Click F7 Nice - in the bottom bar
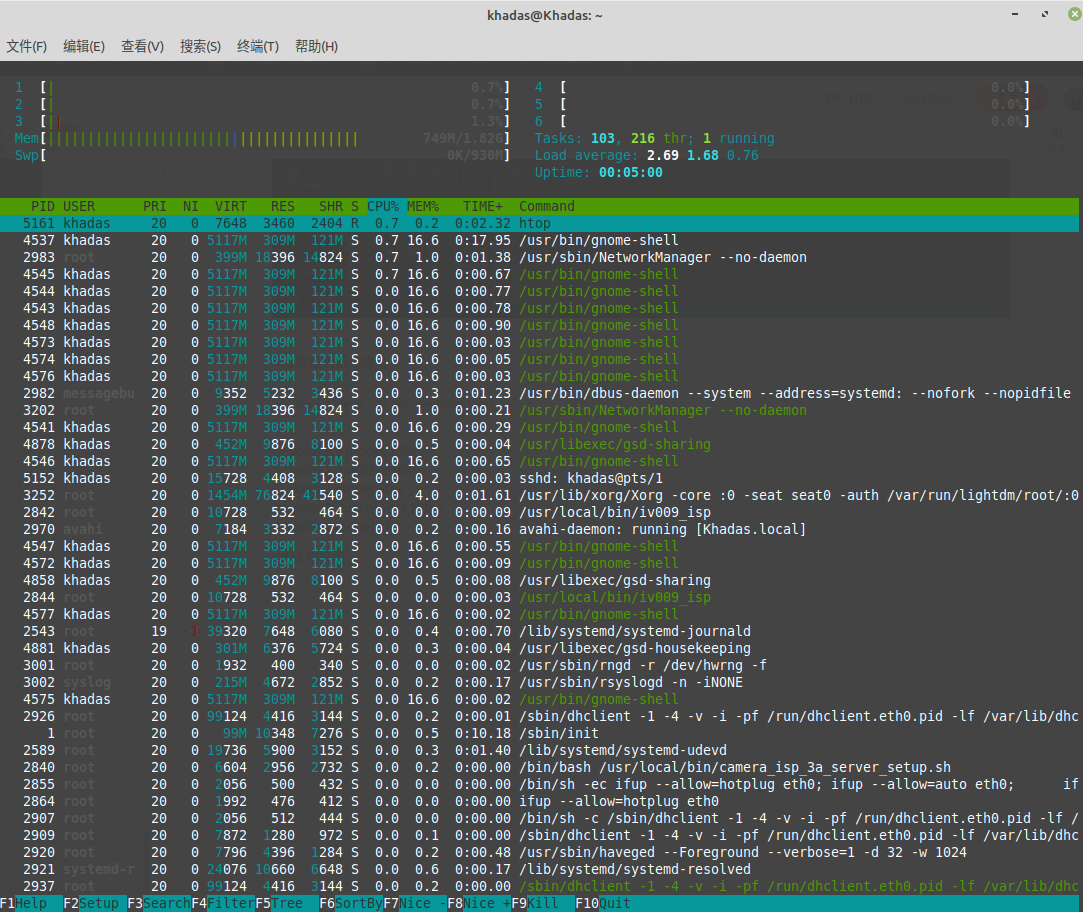This screenshot has height=912, width=1083. [414, 903]
